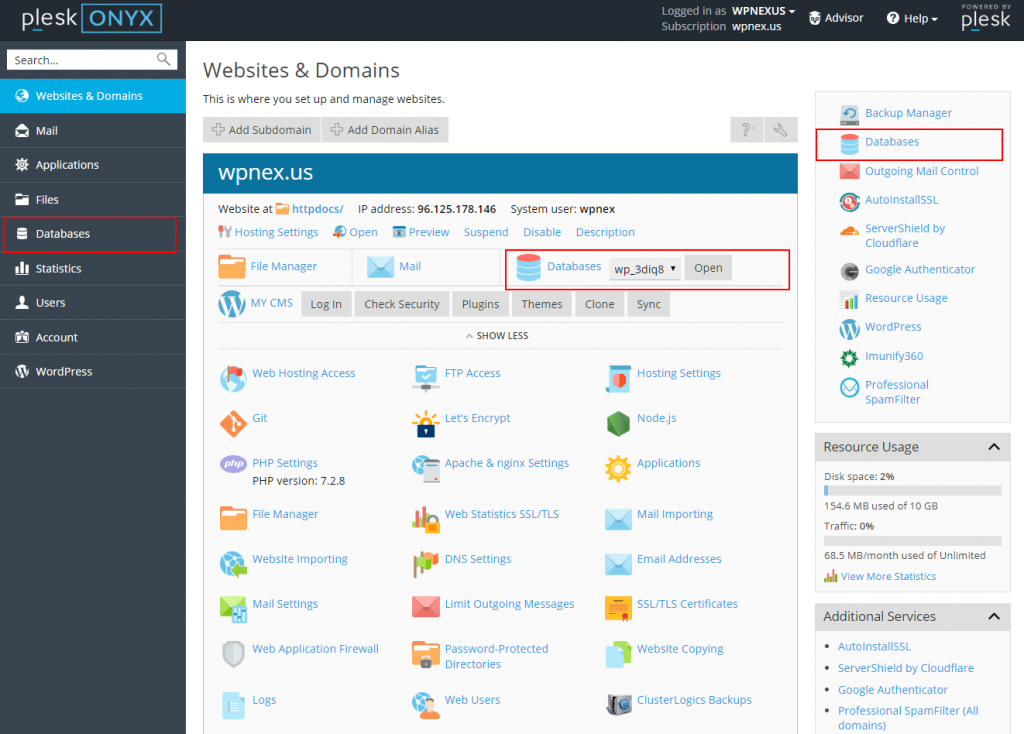
Task: Click the DNS Settings flag icon
Action: click(425, 564)
